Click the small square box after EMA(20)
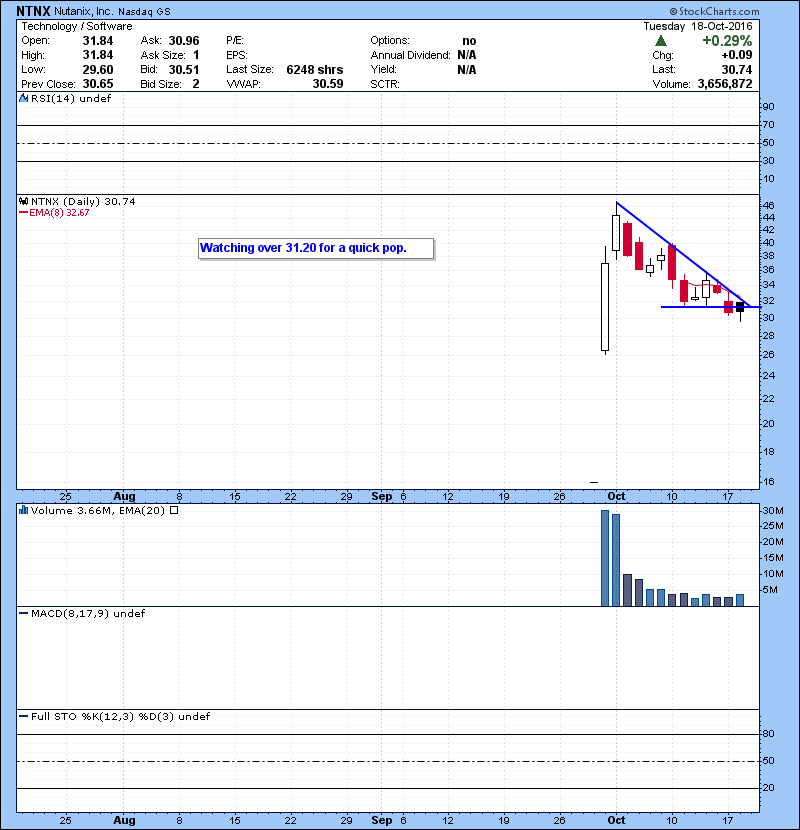 pyautogui.click(x=174, y=510)
